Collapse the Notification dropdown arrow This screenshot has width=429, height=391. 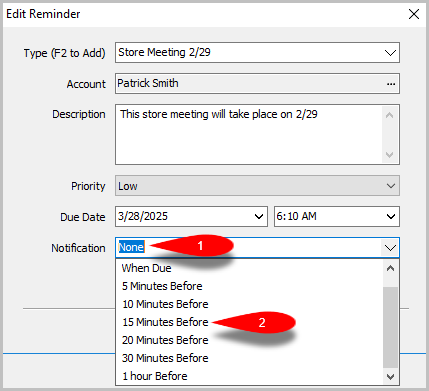point(390,248)
